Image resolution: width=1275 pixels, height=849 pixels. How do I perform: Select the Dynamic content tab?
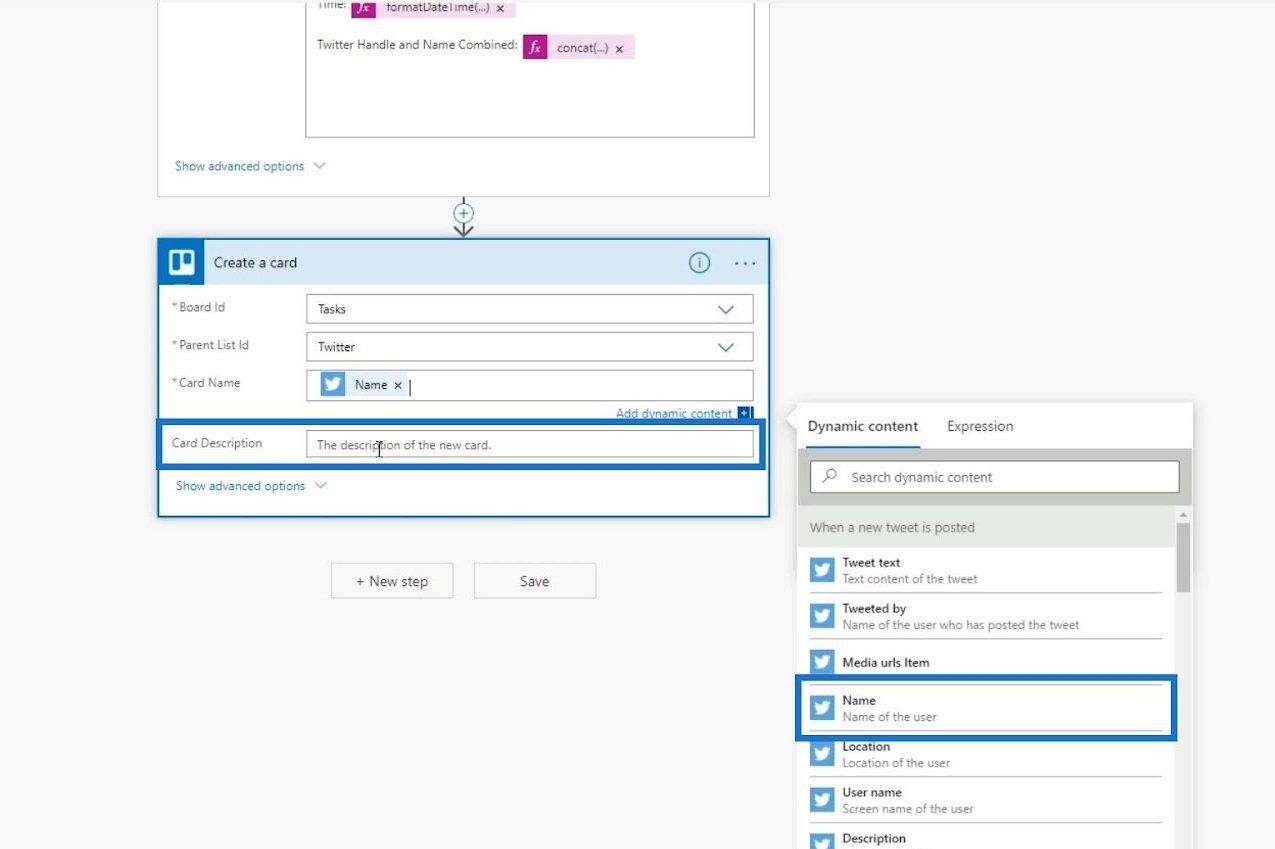coord(863,426)
